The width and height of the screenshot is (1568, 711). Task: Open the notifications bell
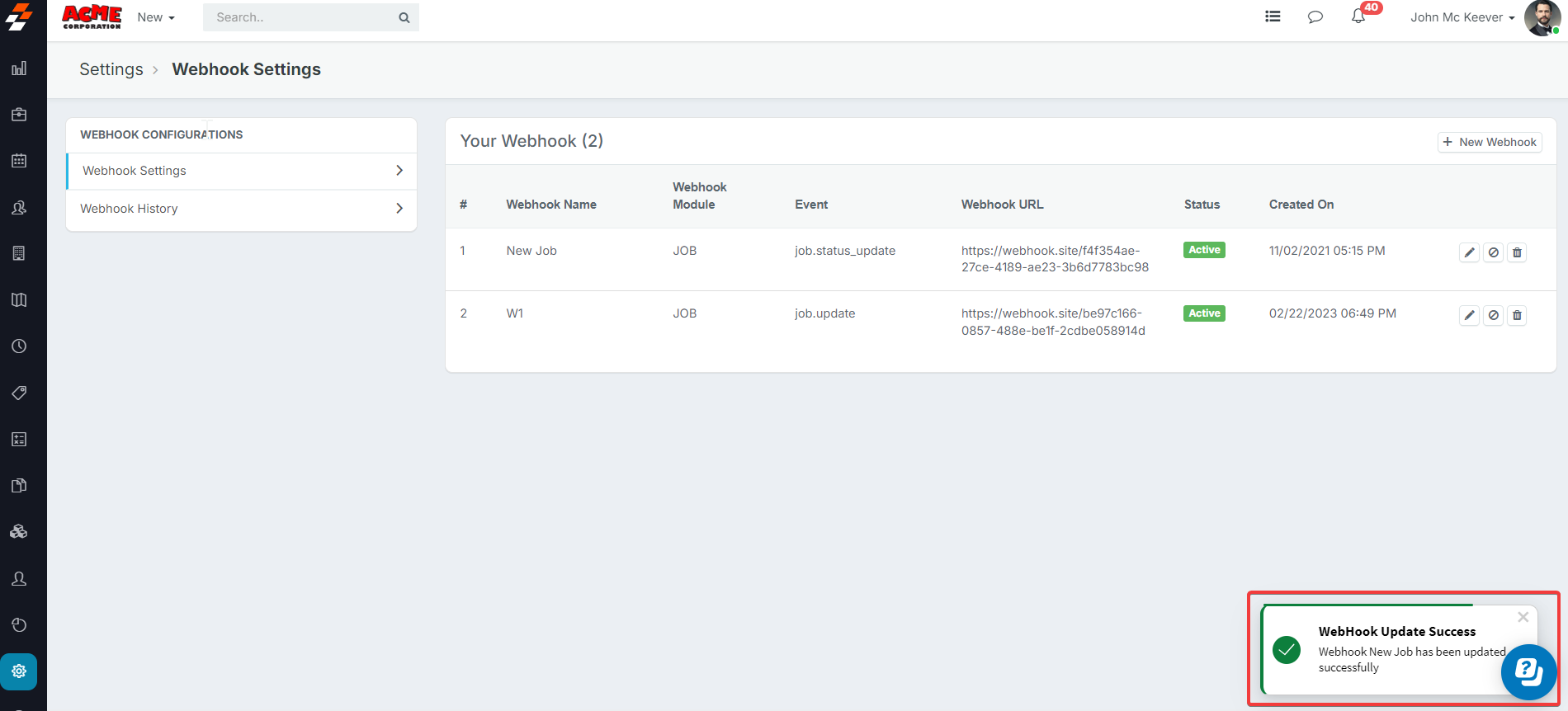coord(1358,17)
